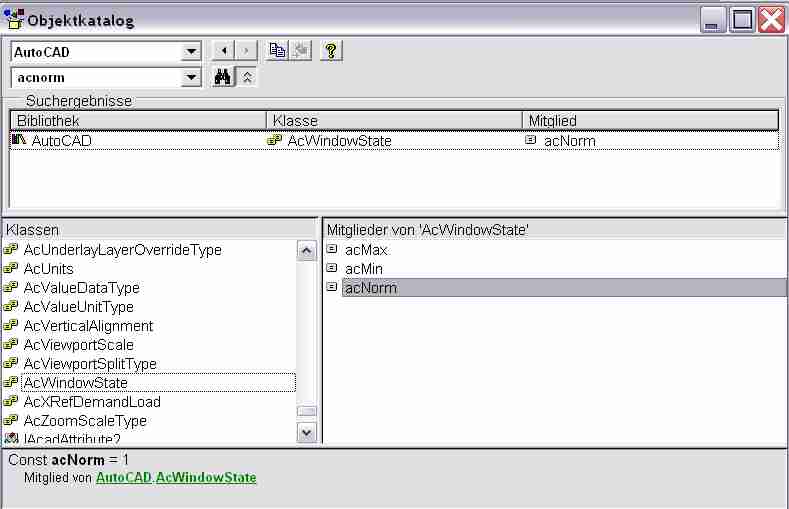This screenshot has height=509, width=789.
Task: Click the enum icon next to AcViewportSplitType
Action: (11, 363)
